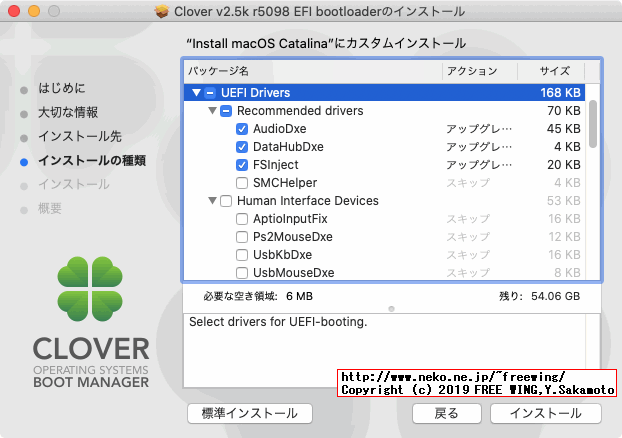Viewport: 622px width, 438px height.
Task: Minimize the installer with yellow button
Action: click(x=34, y=11)
